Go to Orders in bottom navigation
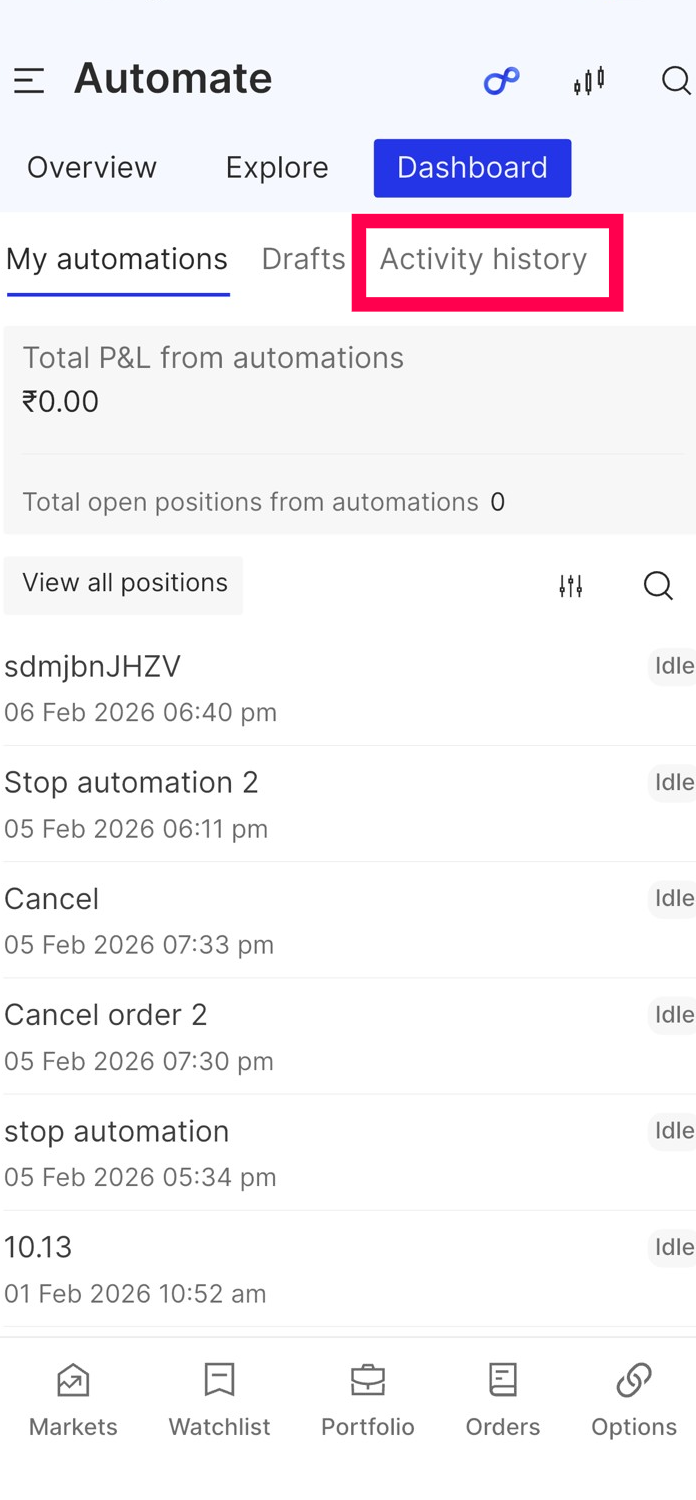Viewport: 696px width, 1500px height. tap(502, 1400)
